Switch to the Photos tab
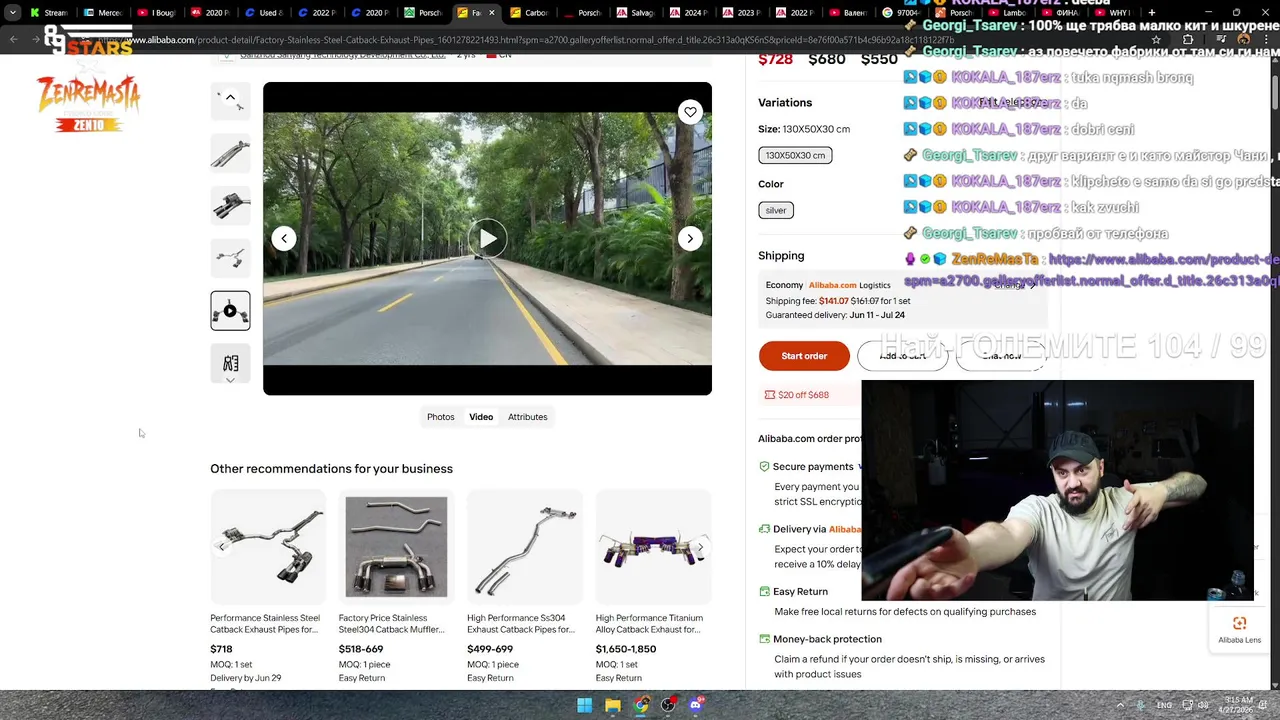Screen dimensions: 1280x720 [x=440, y=417]
